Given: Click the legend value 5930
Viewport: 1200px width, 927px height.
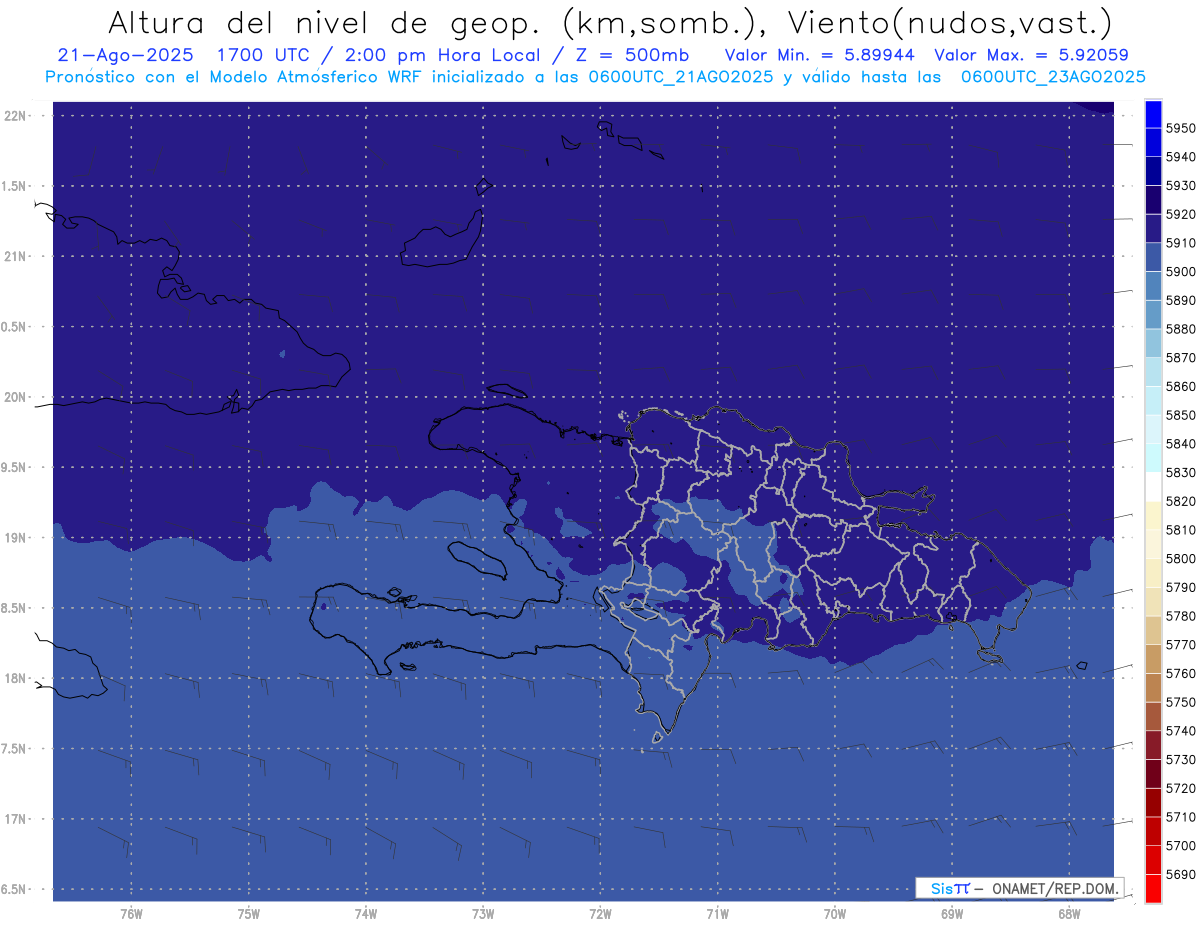Looking at the screenshot, I should pos(1180,186).
